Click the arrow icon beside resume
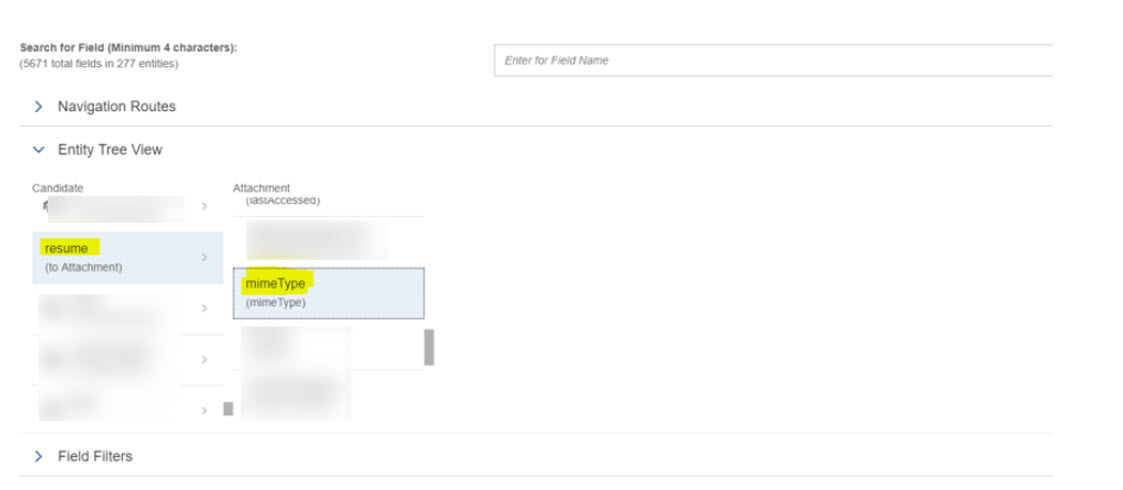1123x490 pixels. click(204, 258)
